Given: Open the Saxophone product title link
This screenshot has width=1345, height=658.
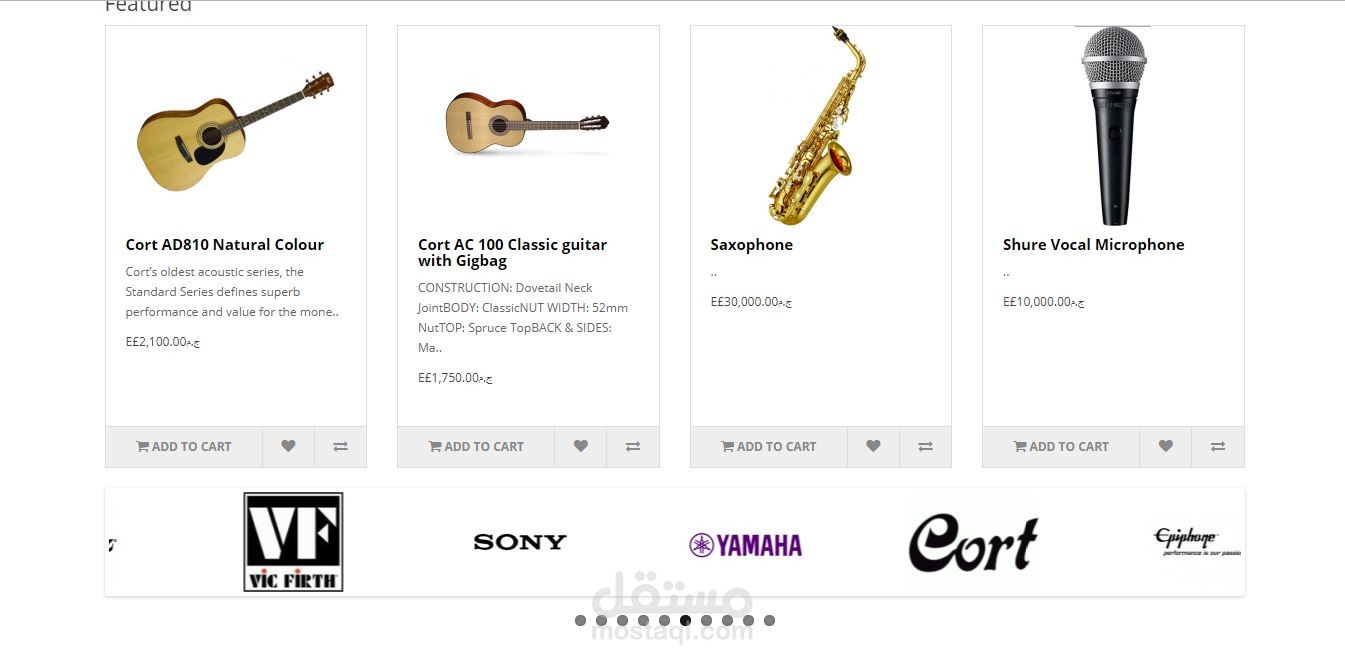Looking at the screenshot, I should (x=751, y=245).
